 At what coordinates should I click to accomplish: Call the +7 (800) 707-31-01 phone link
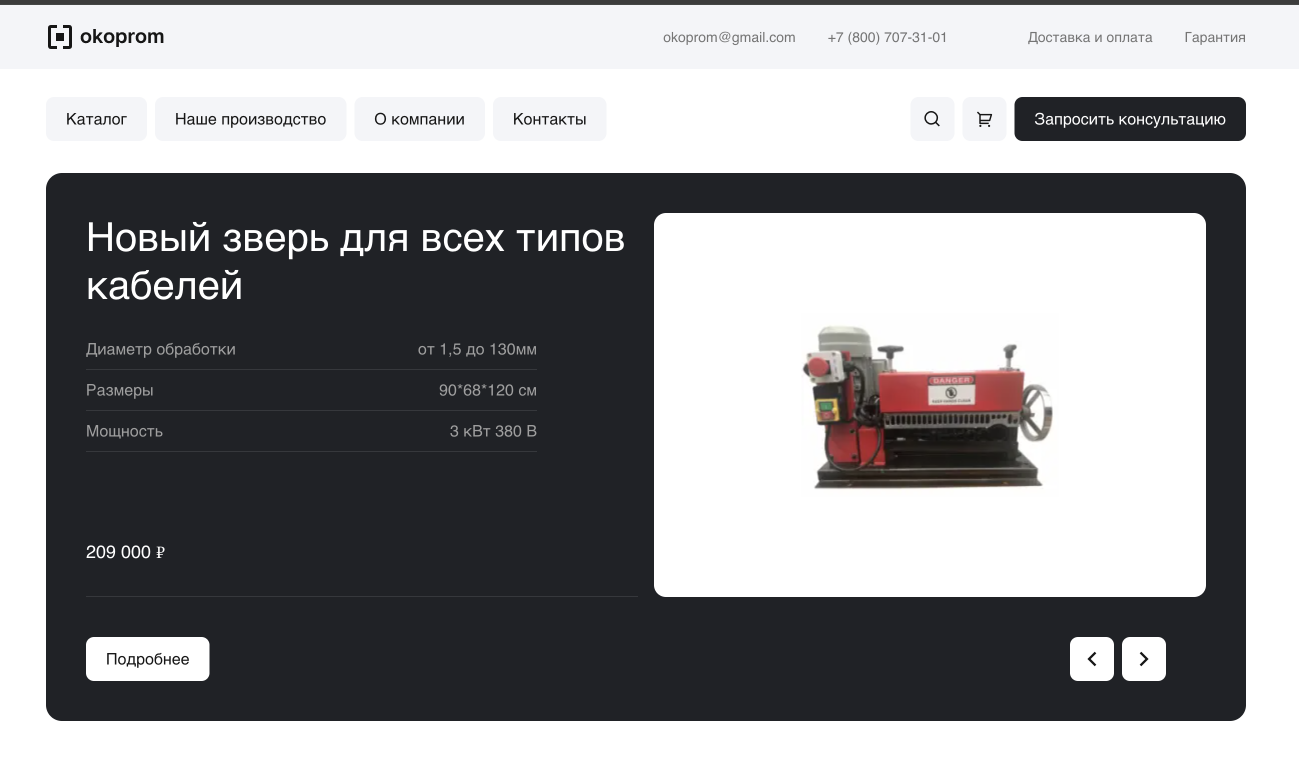pos(887,37)
